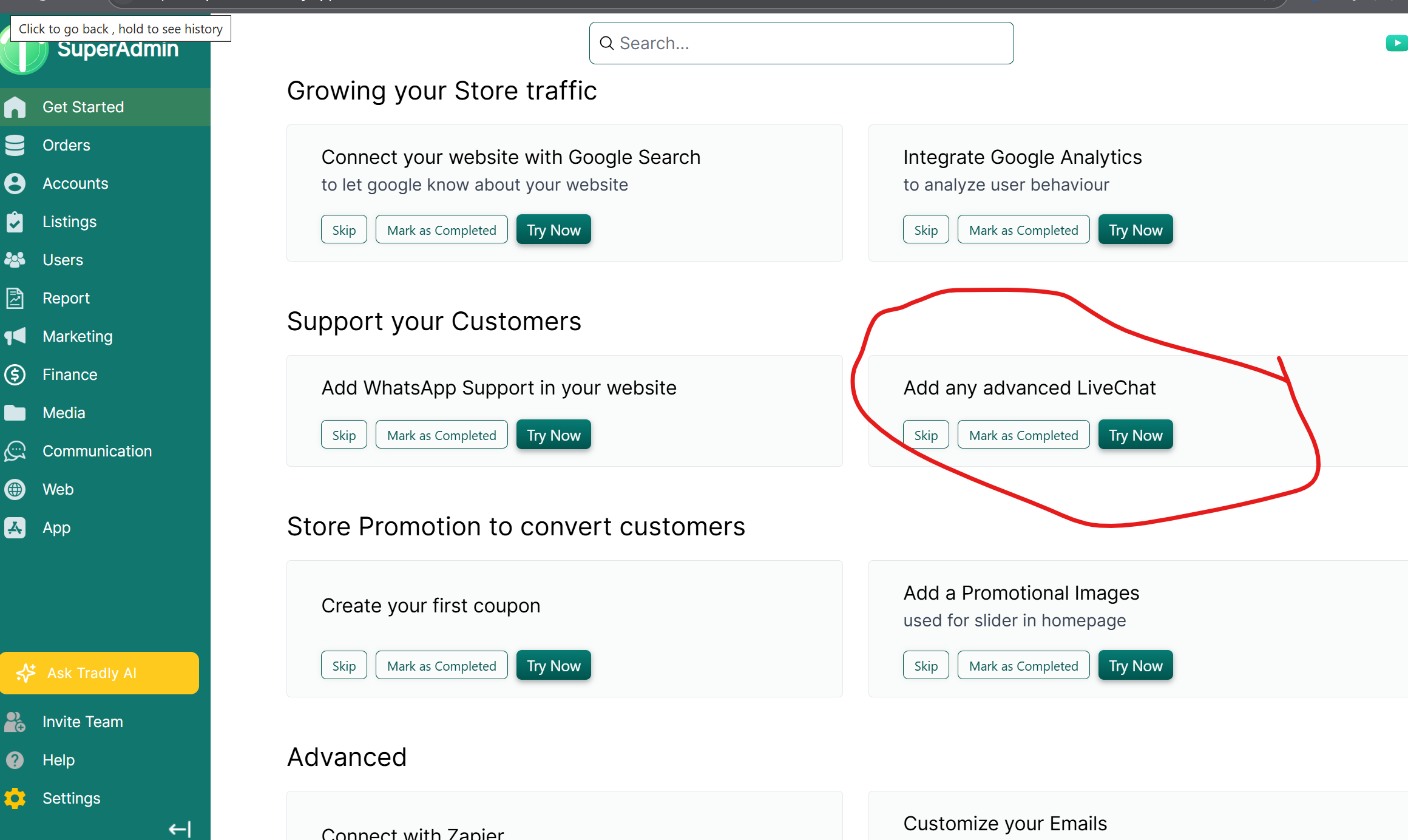
Task: Click the Orders stack icon
Action: point(15,145)
